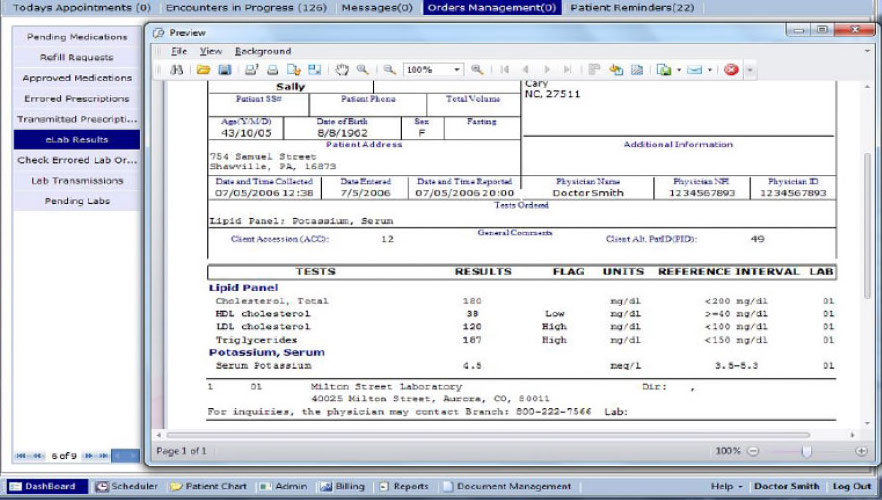
Task: Click the zoom slider plus button
Action: click(861, 451)
